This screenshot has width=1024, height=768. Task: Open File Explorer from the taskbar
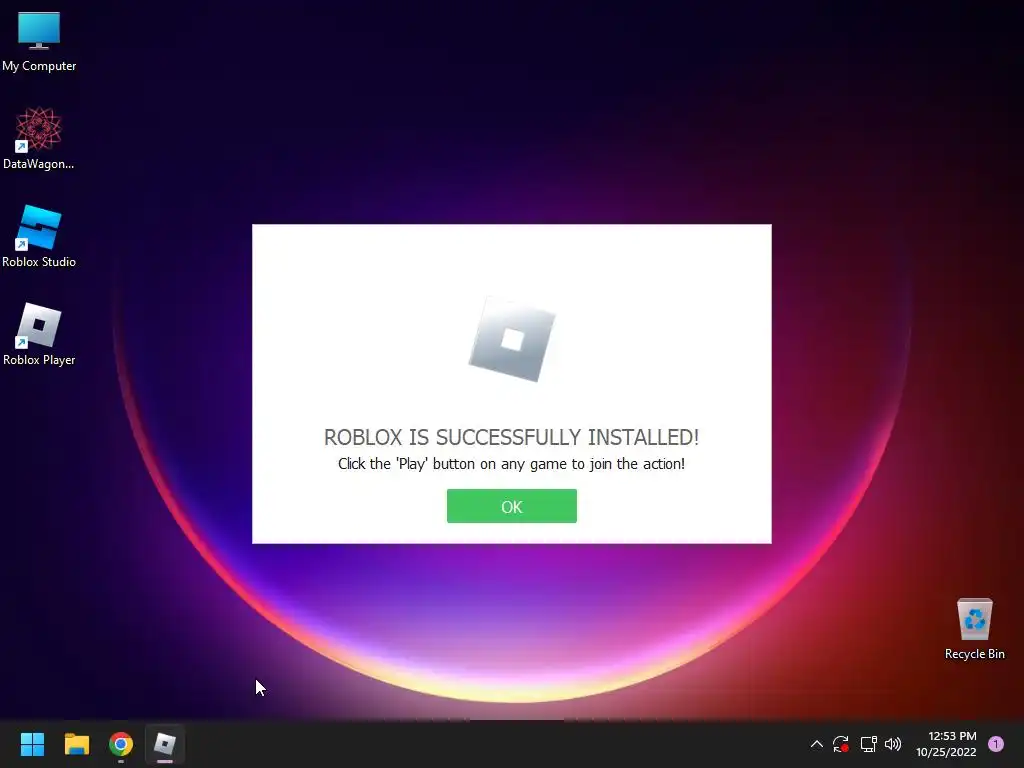click(x=76, y=744)
